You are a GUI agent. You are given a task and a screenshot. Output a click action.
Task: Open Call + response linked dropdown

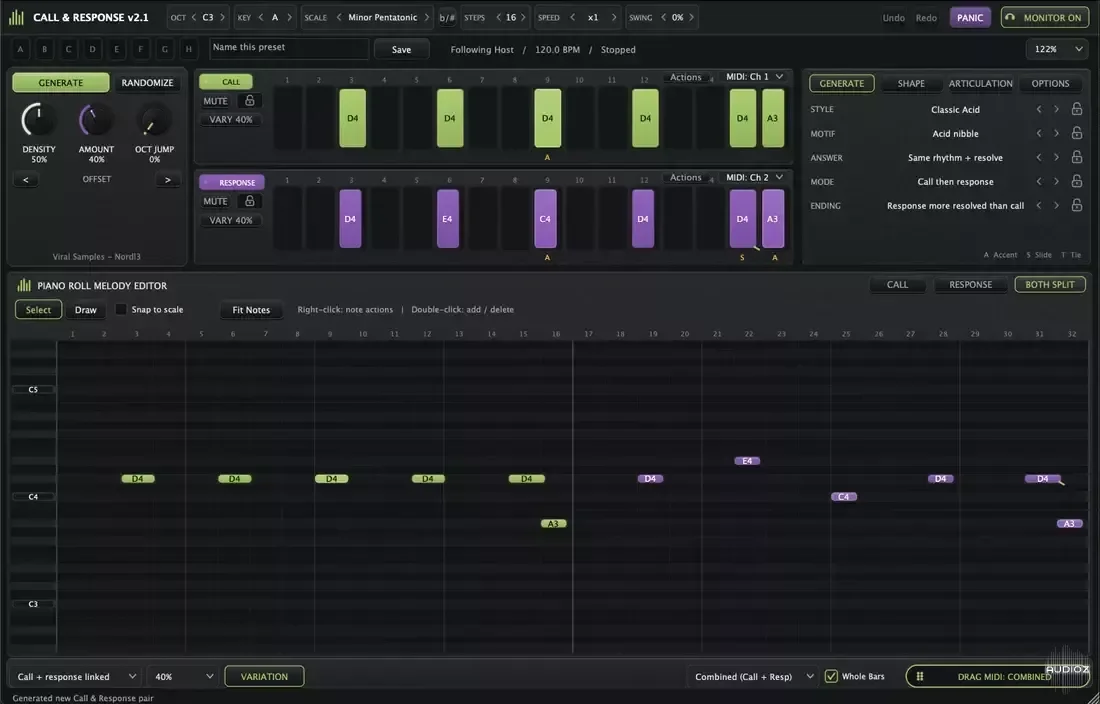coord(76,677)
